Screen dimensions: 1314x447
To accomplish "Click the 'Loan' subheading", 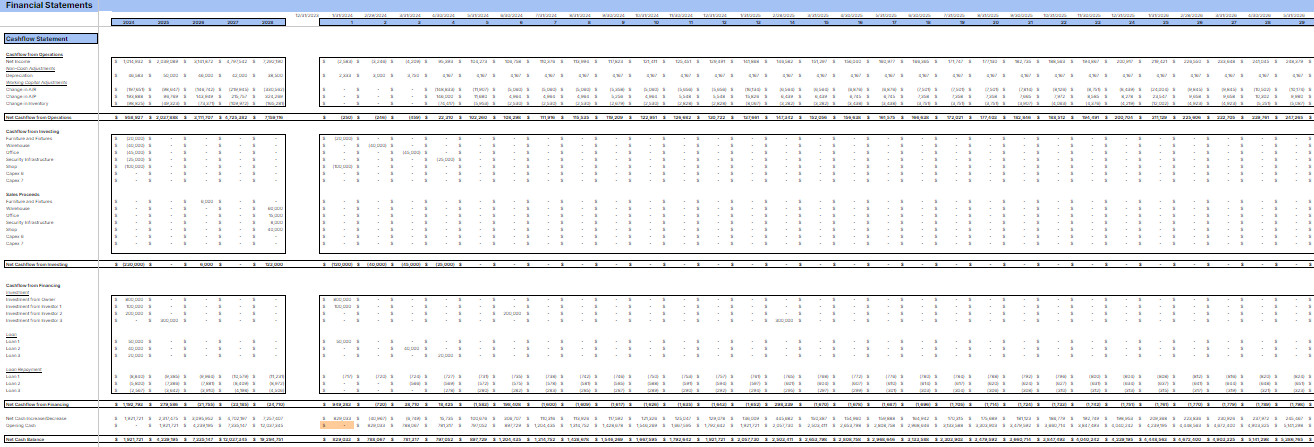I will (11, 334).
